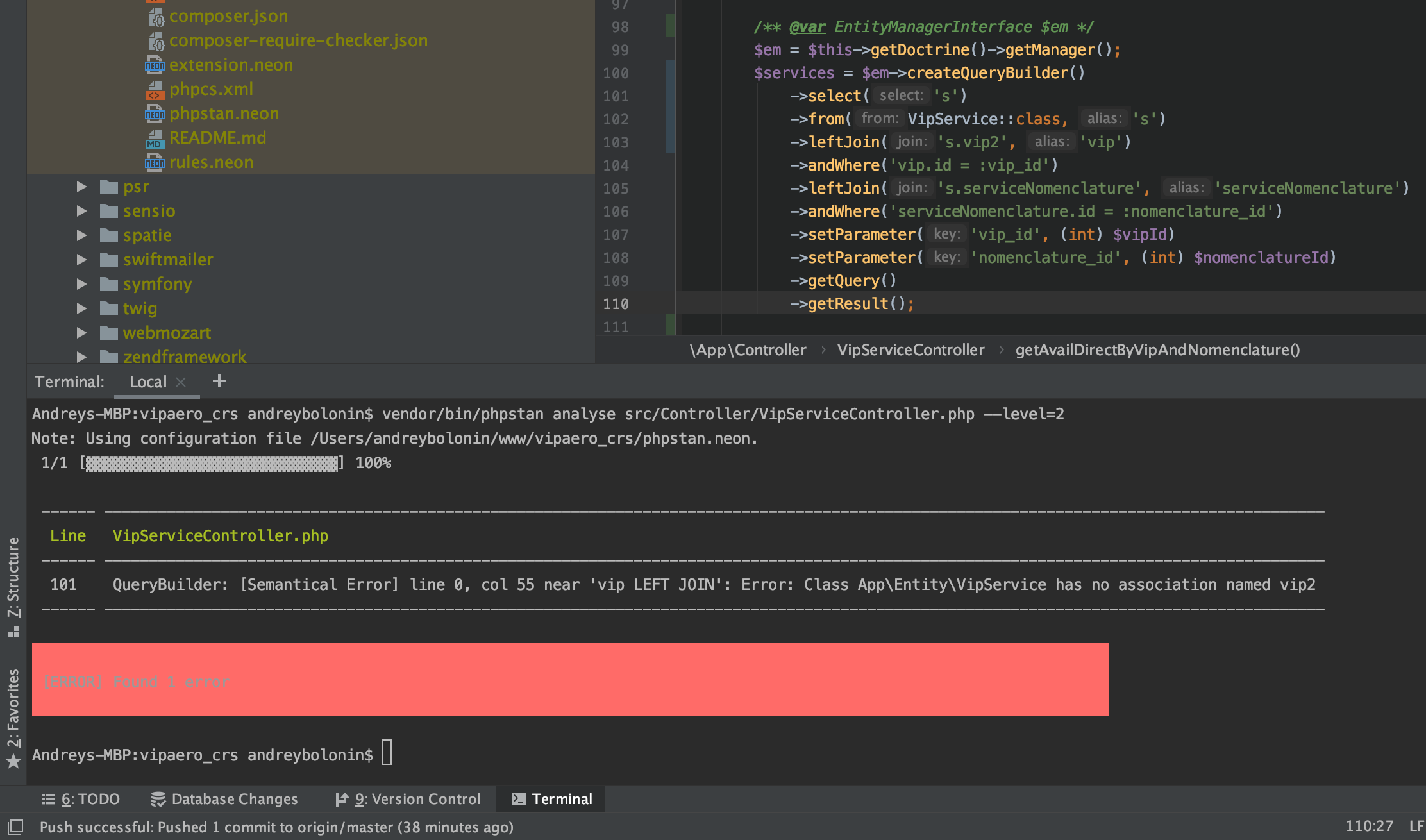Open the Database Changes tool window
Viewport: 1426px width, 840px height.
[225, 798]
